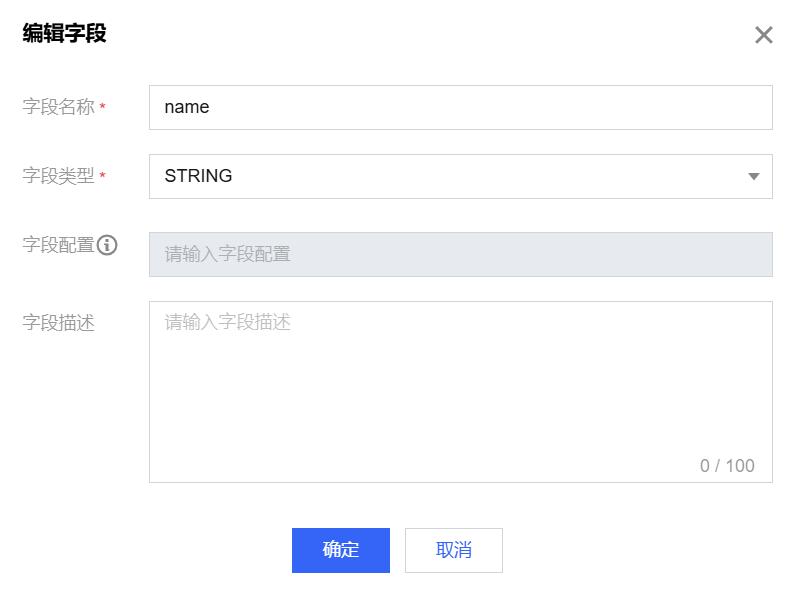
Task: Expand the 字段类型 dropdown arrow
Action: click(754, 177)
